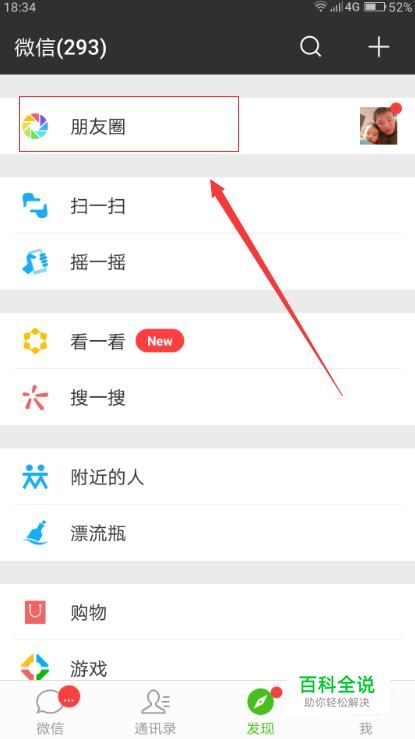
Task: Open the plus add menu
Action: pyautogui.click(x=378, y=47)
